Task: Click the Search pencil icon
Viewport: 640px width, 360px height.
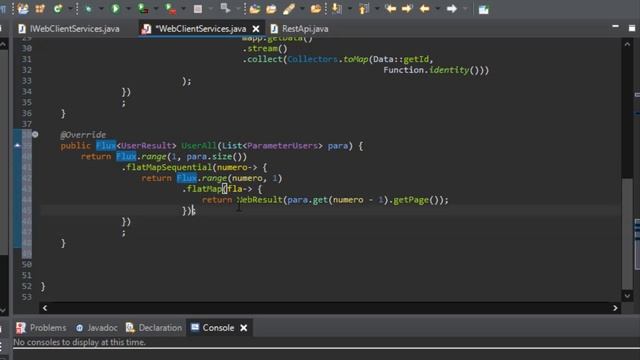Action: point(289,9)
